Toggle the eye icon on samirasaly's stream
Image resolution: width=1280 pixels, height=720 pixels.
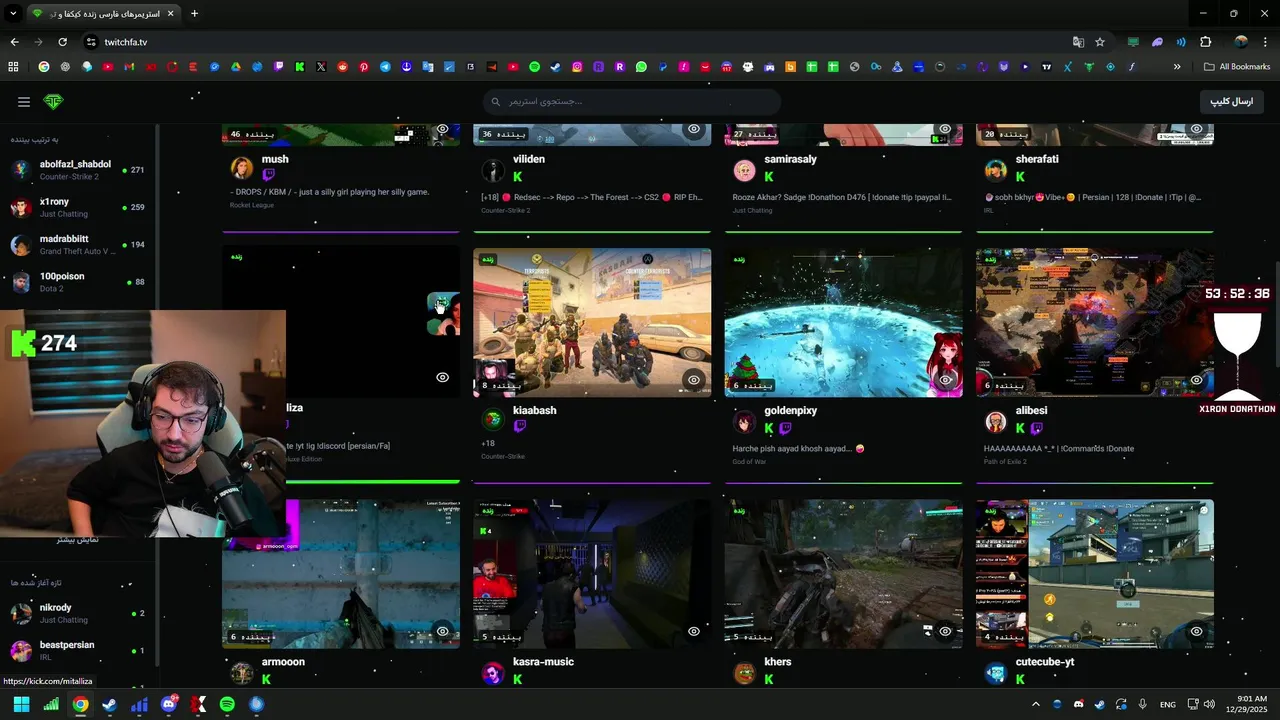945,129
